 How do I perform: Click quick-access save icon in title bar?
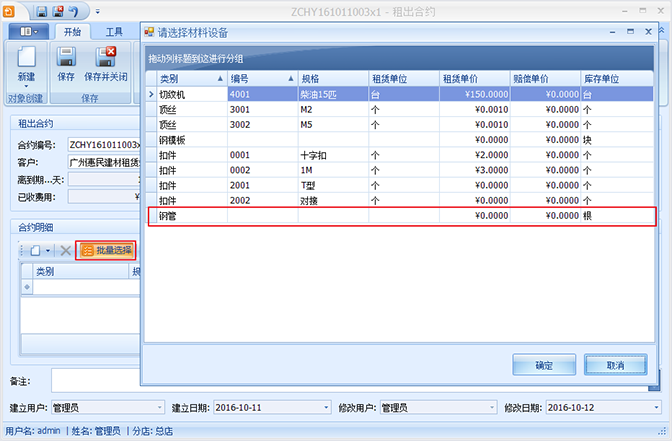tap(42, 11)
